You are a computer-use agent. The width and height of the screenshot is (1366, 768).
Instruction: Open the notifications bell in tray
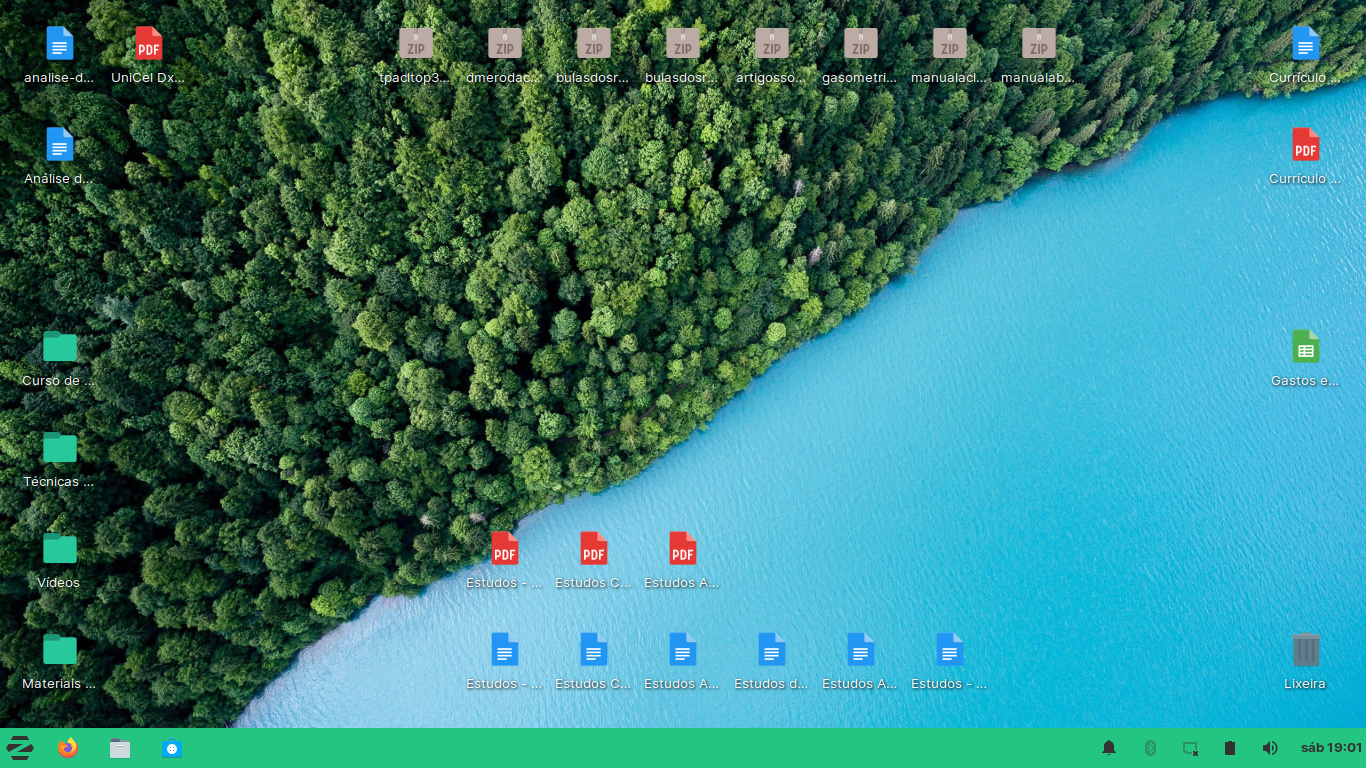[x=1109, y=748]
